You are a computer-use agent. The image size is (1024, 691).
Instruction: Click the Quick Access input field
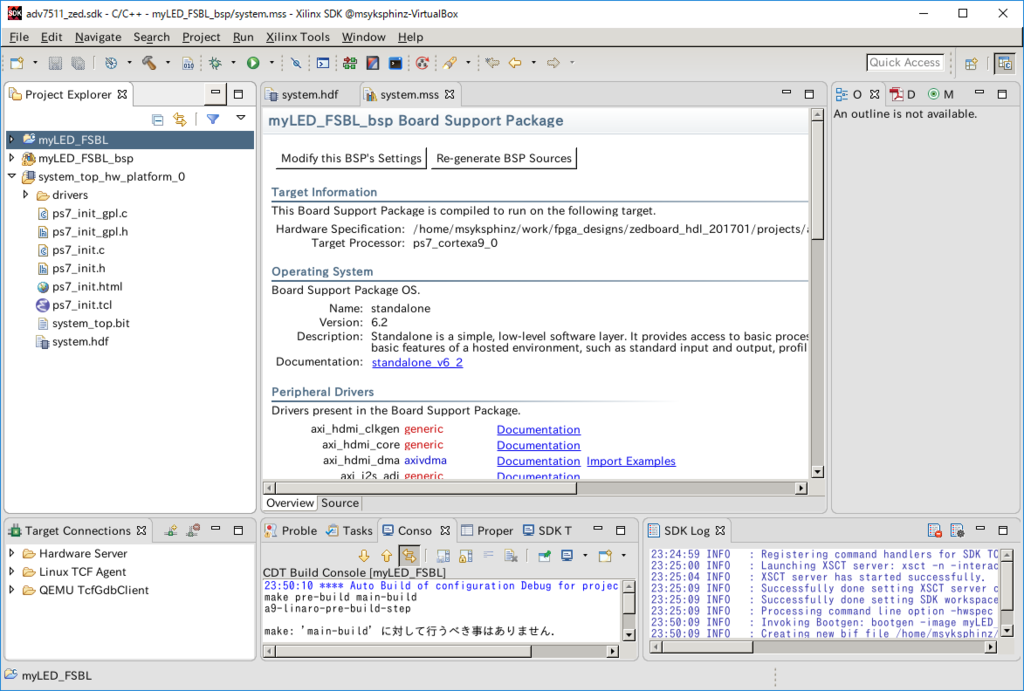pyautogui.click(x=904, y=63)
